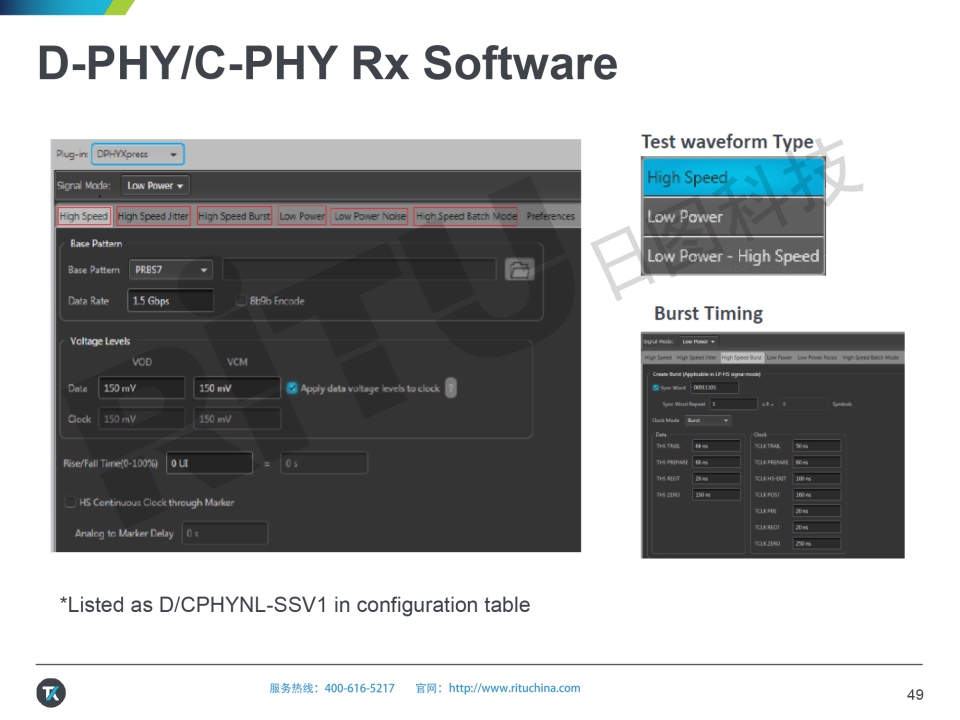
Task: Click the THS TRAIL 64 ns field
Action: 716,446
